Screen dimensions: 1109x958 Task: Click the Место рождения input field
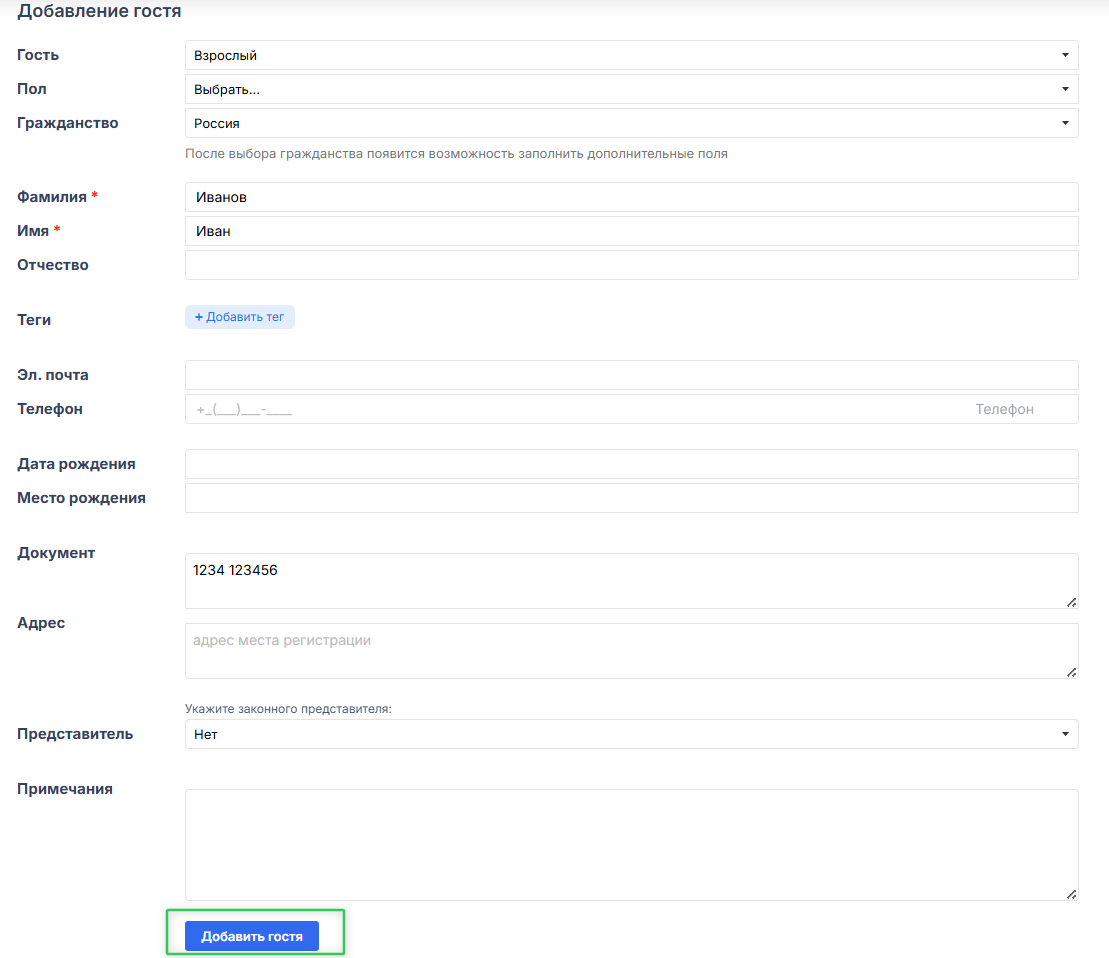[x=631, y=498]
